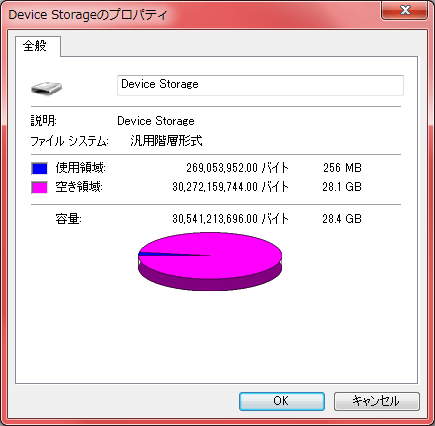Viewport: 435px width, 426px height.
Task: Click the magenta free space color swatch
Action: click(x=39, y=187)
